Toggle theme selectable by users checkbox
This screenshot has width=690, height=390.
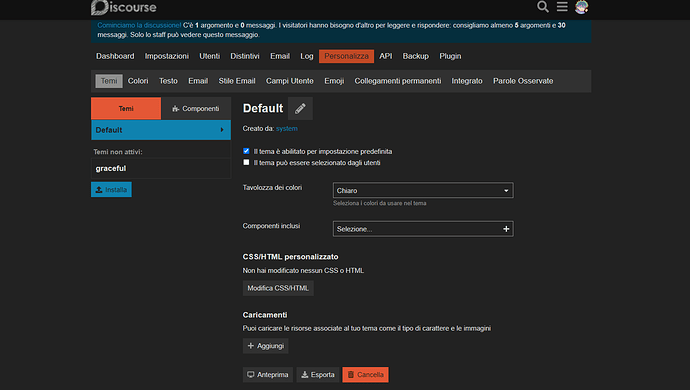[246, 162]
